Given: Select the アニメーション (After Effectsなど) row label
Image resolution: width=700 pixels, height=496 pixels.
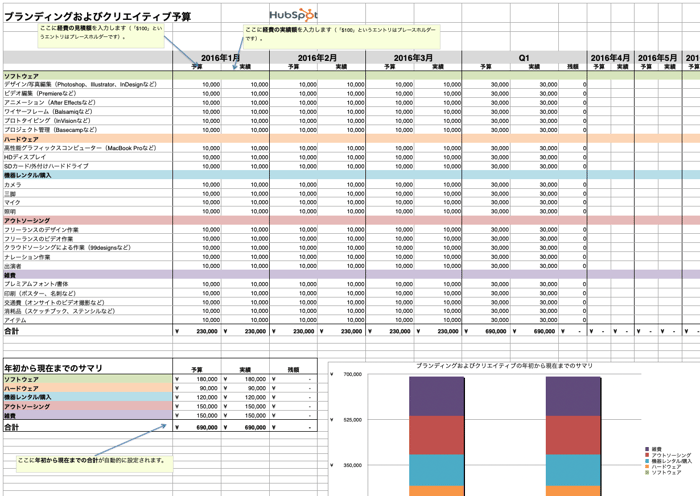Looking at the screenshot, I should tap(50, 103).
